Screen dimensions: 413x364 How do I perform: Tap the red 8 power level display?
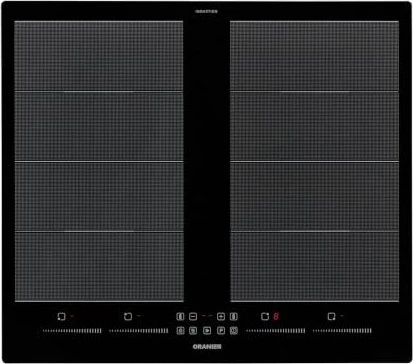276,316
